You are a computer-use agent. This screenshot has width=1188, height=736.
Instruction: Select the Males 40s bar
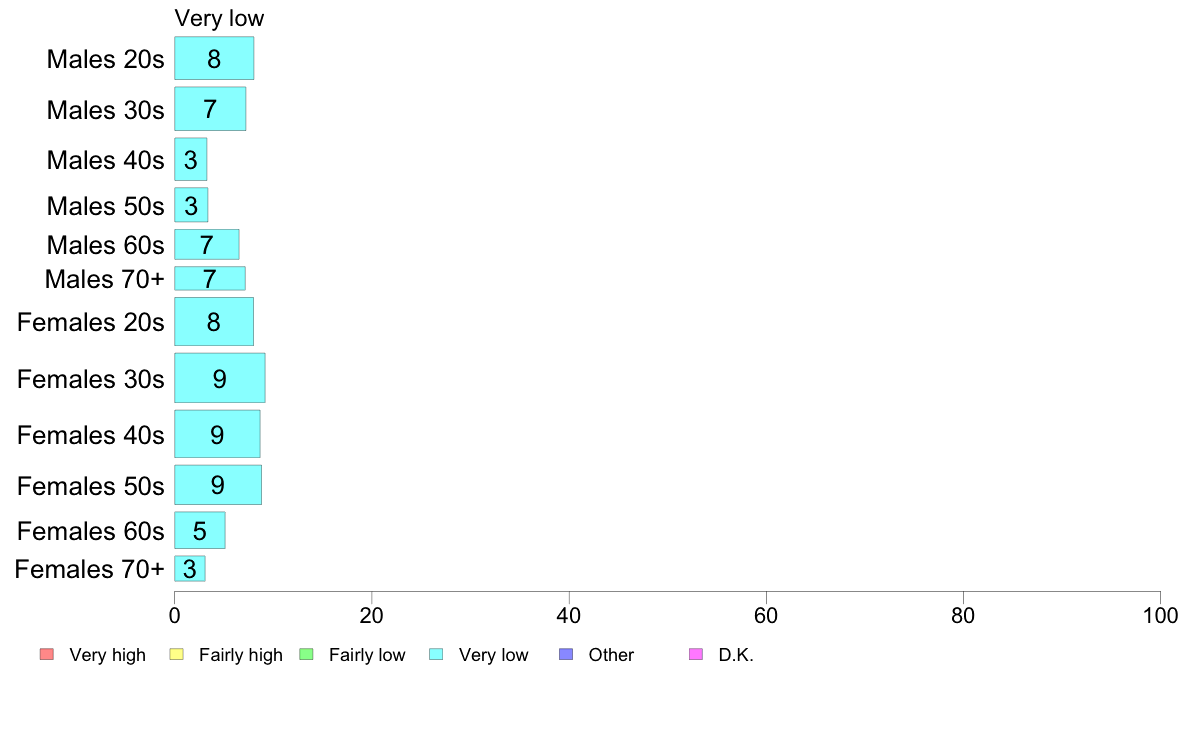click(x=191, y=159)
